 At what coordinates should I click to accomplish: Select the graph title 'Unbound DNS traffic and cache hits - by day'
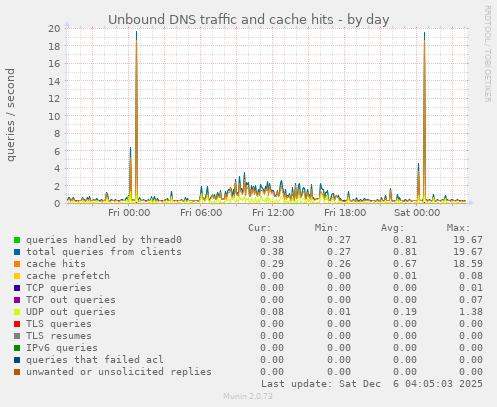pyautogui.click(x=249, y=20)
